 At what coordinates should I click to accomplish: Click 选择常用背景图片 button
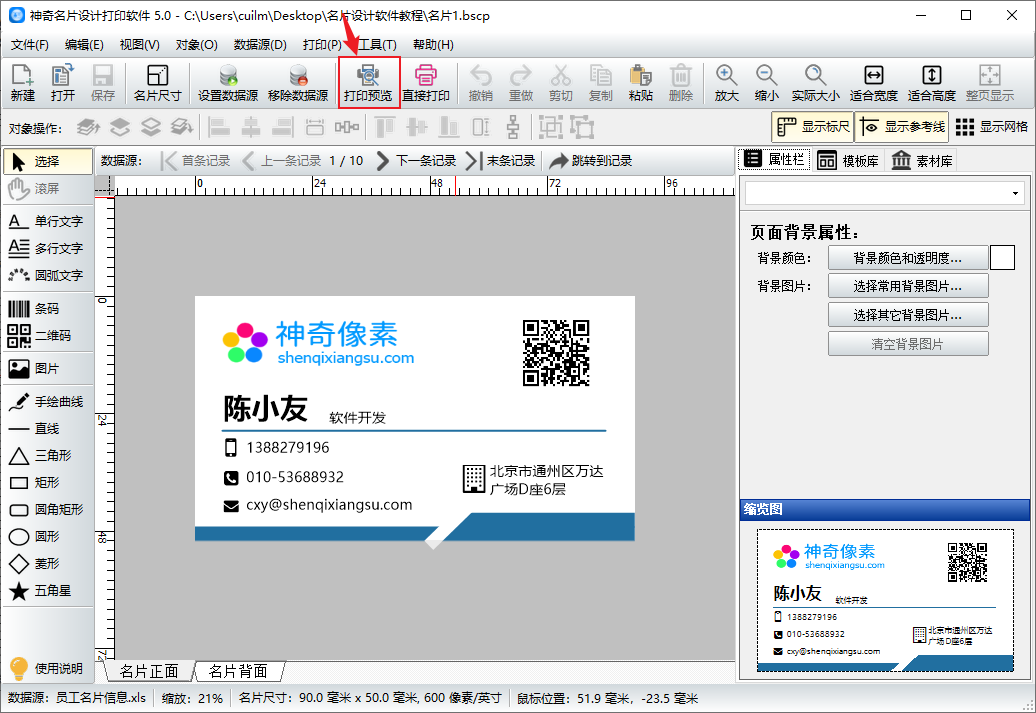[x=908, y=286]
